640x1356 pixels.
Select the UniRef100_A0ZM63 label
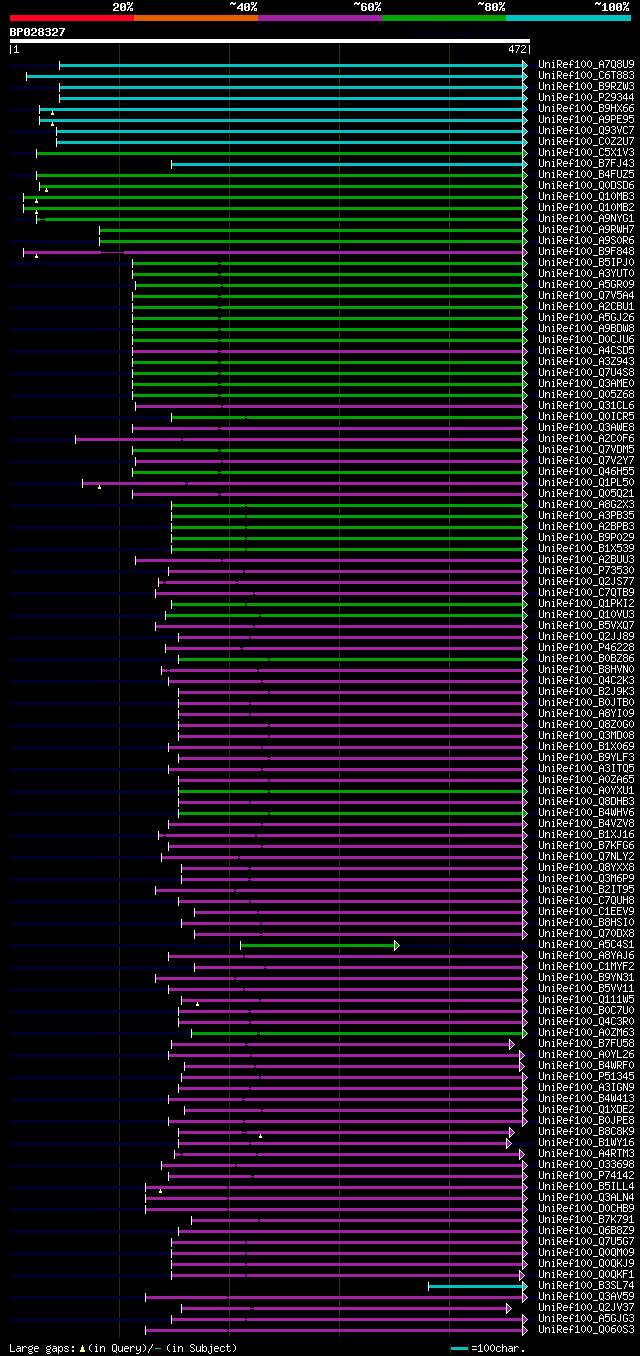point(586,1032)
